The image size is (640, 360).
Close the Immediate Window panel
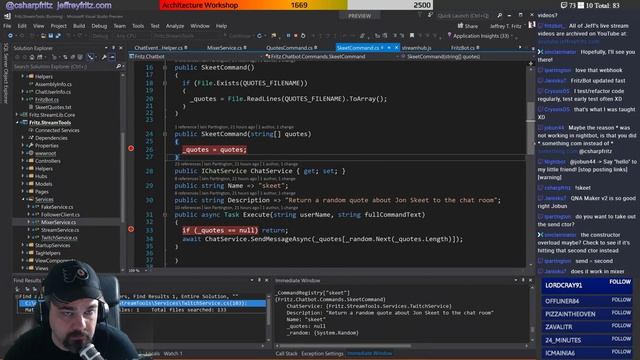(x=530, y=280)
